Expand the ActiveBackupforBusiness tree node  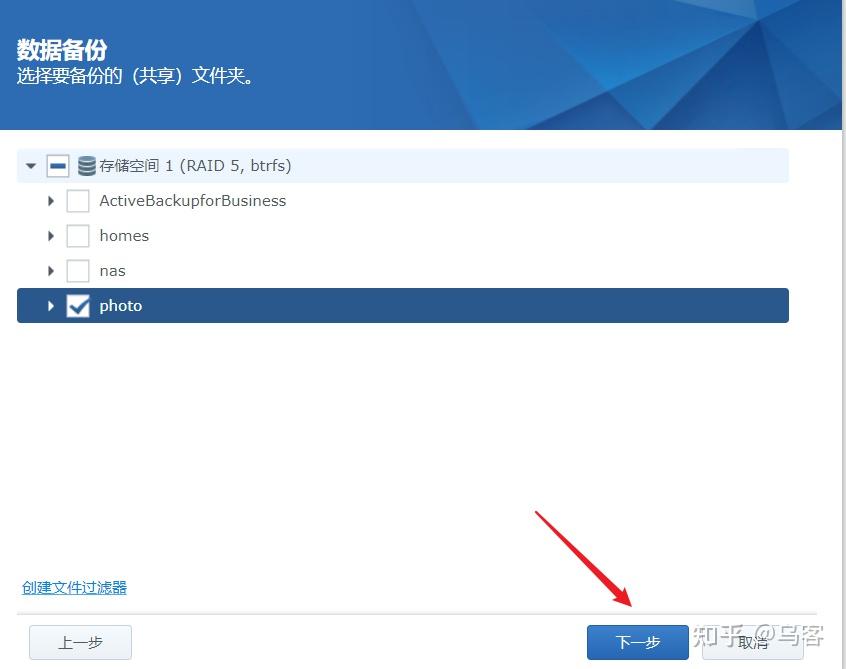click(x=51, y=200)
